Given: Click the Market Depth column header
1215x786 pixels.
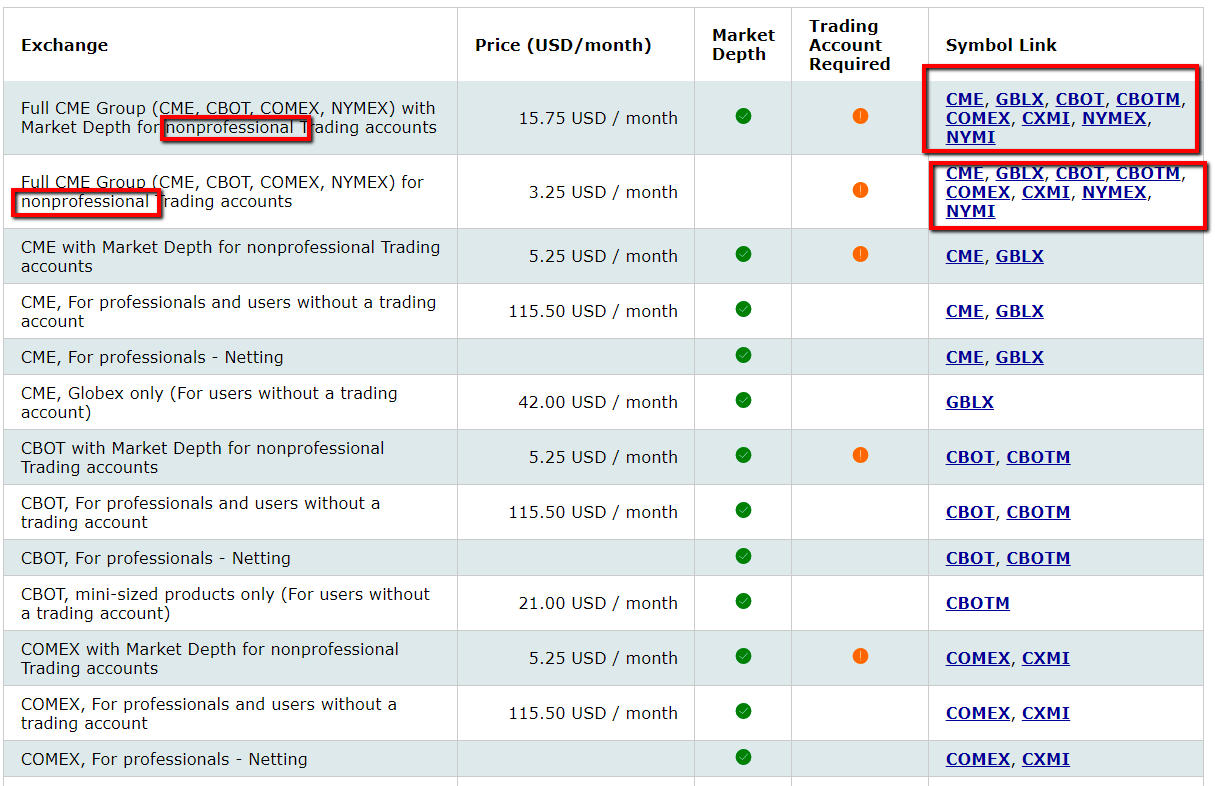Looking at the screenshot, I should (743, 45).
